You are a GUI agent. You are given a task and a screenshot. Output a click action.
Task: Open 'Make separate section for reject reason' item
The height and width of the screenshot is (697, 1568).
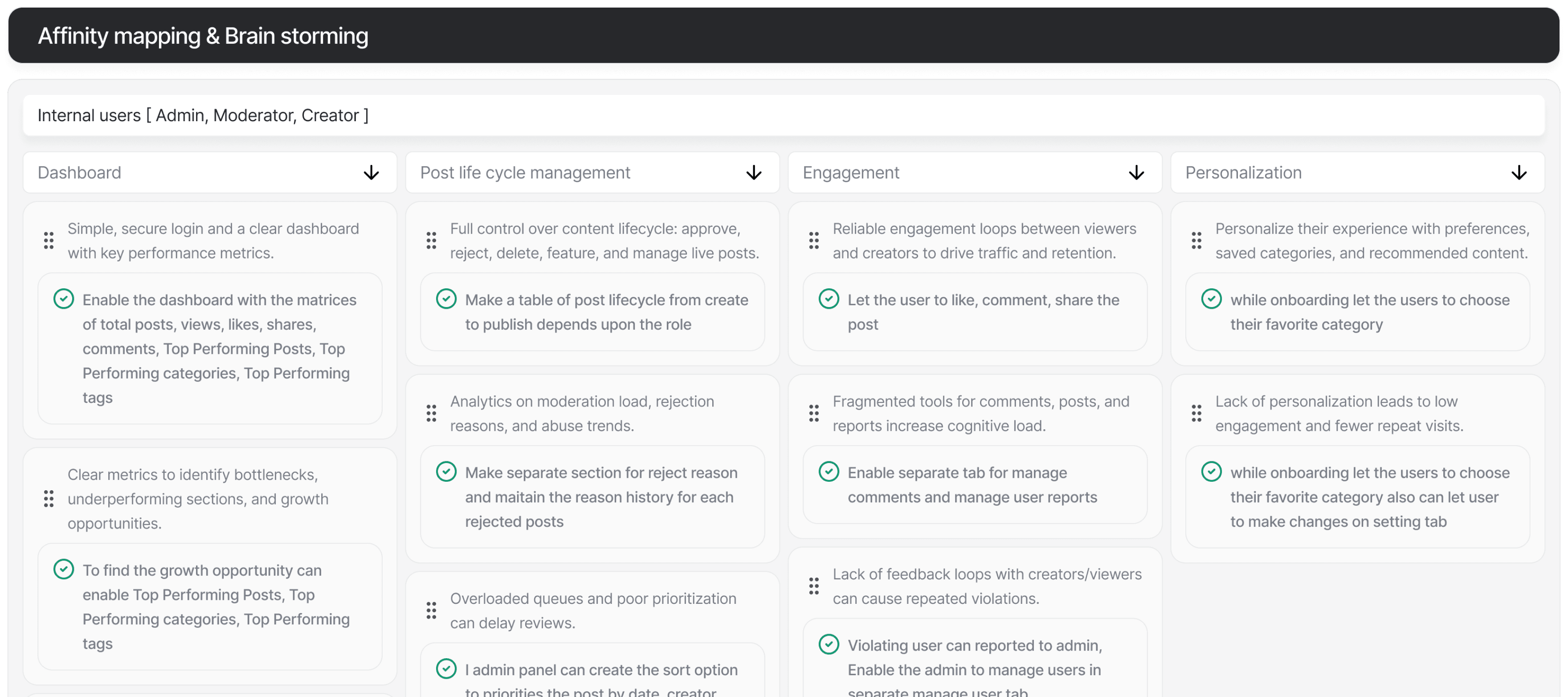tap(600, 497)
